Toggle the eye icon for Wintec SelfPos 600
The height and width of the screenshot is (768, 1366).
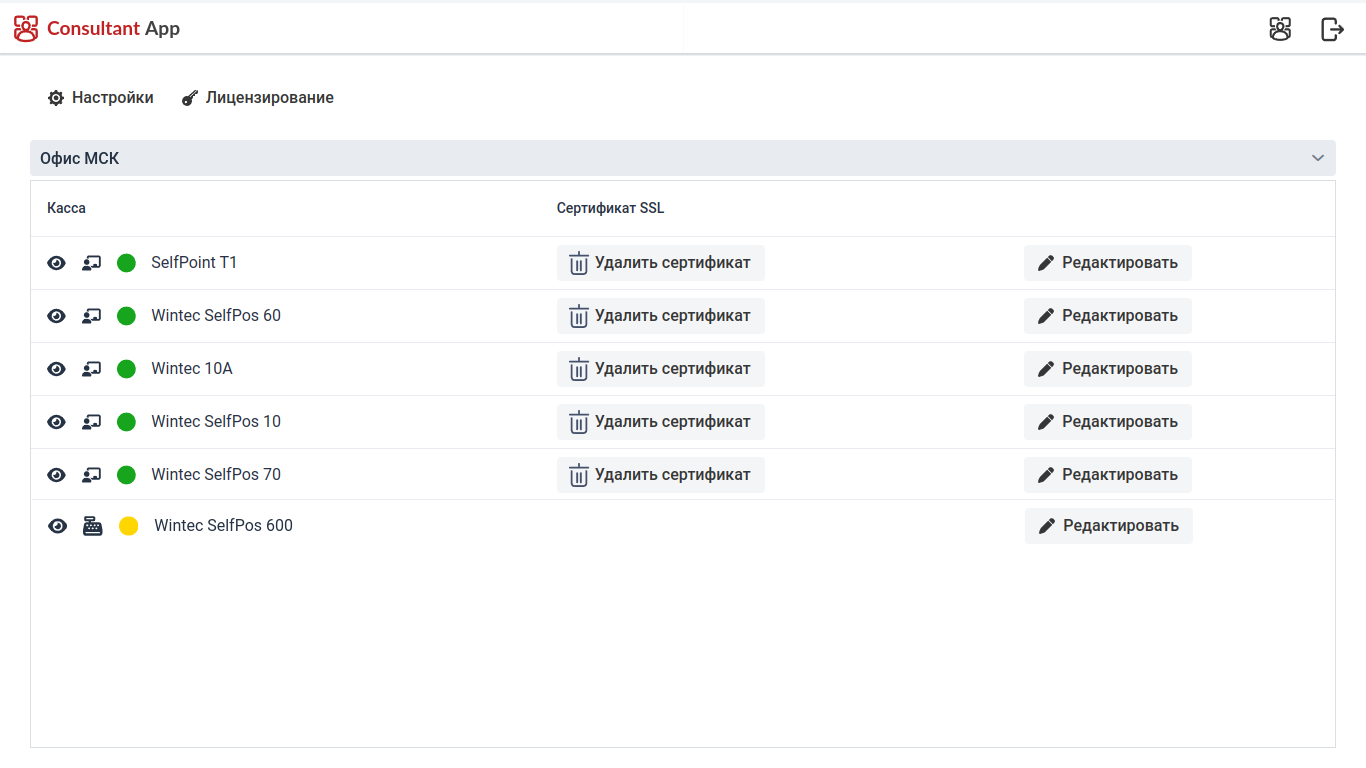[x=58, y=526]
